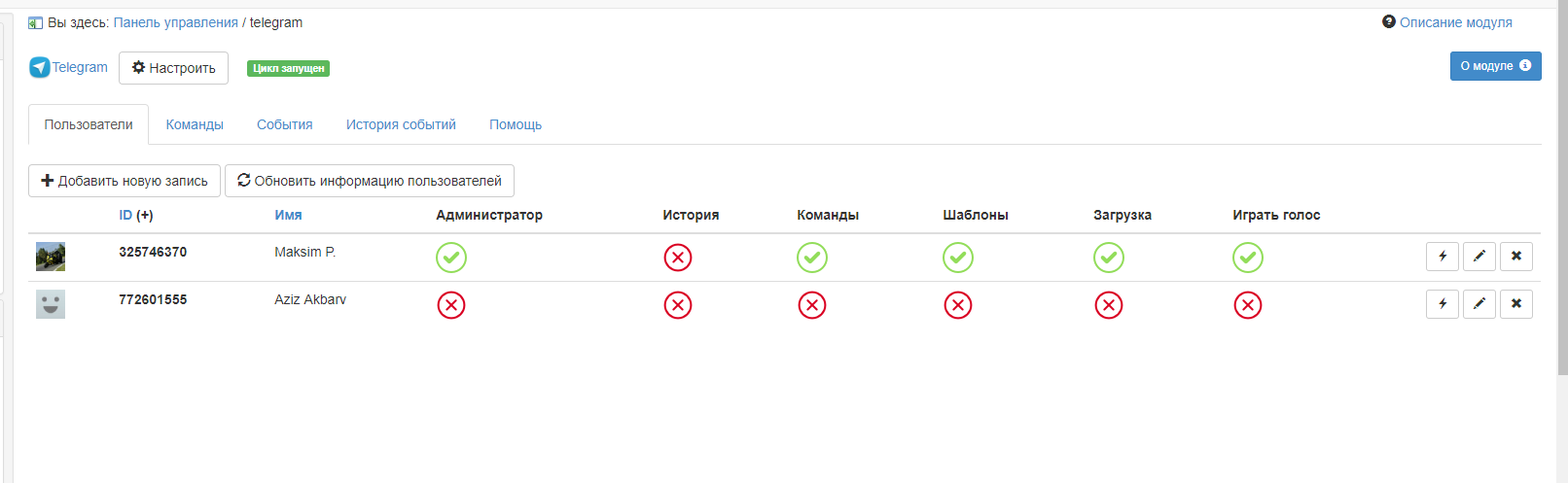Edit user Aziz Akbarv with pencil icon
Viewport: 1568px width, 483px height.
(x=1479, y=304)
